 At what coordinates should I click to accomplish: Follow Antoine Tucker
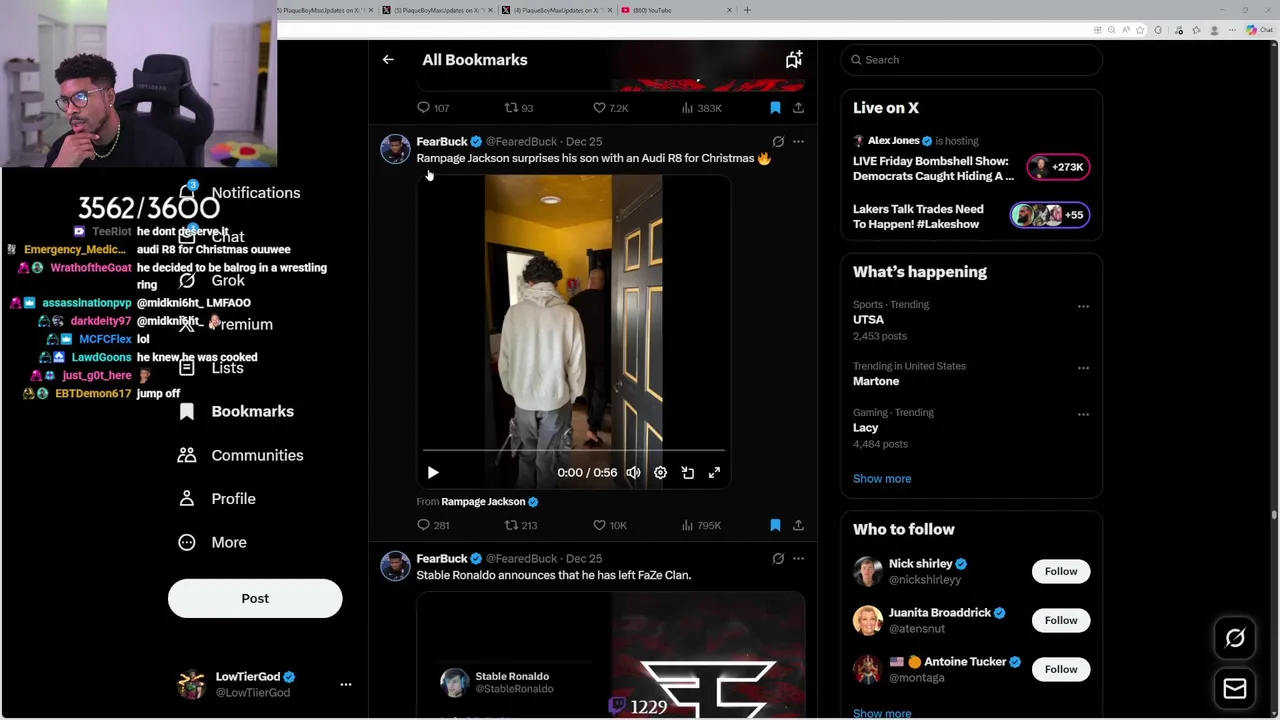coord(1061,669)
